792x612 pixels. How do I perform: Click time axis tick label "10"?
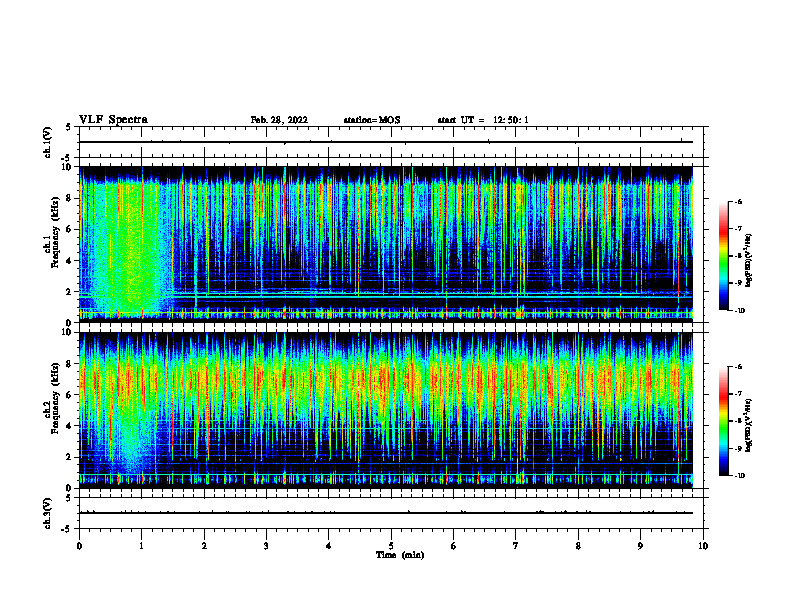pyautogui.click(x=703, y=546)
